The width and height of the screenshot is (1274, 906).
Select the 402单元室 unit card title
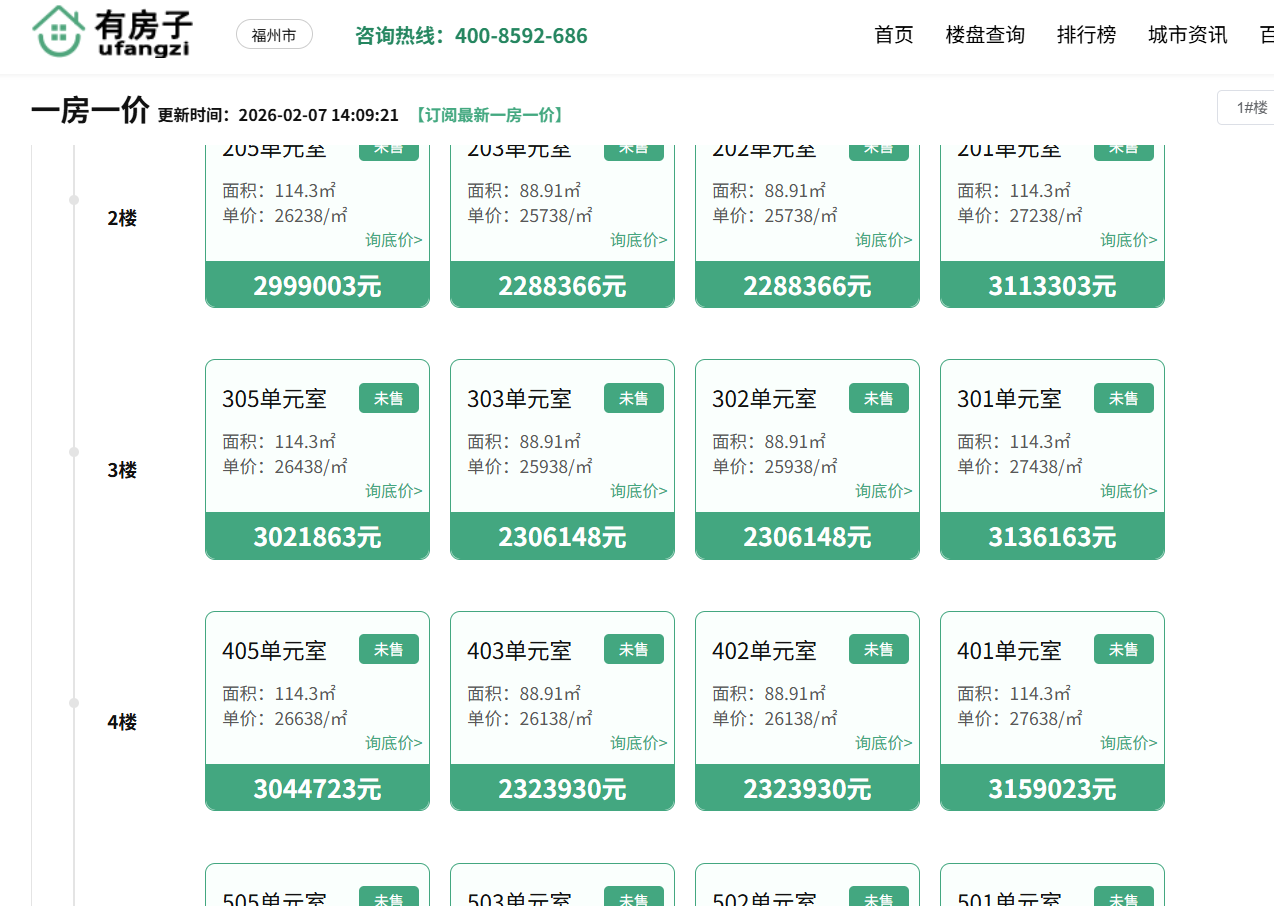(764, 651)
